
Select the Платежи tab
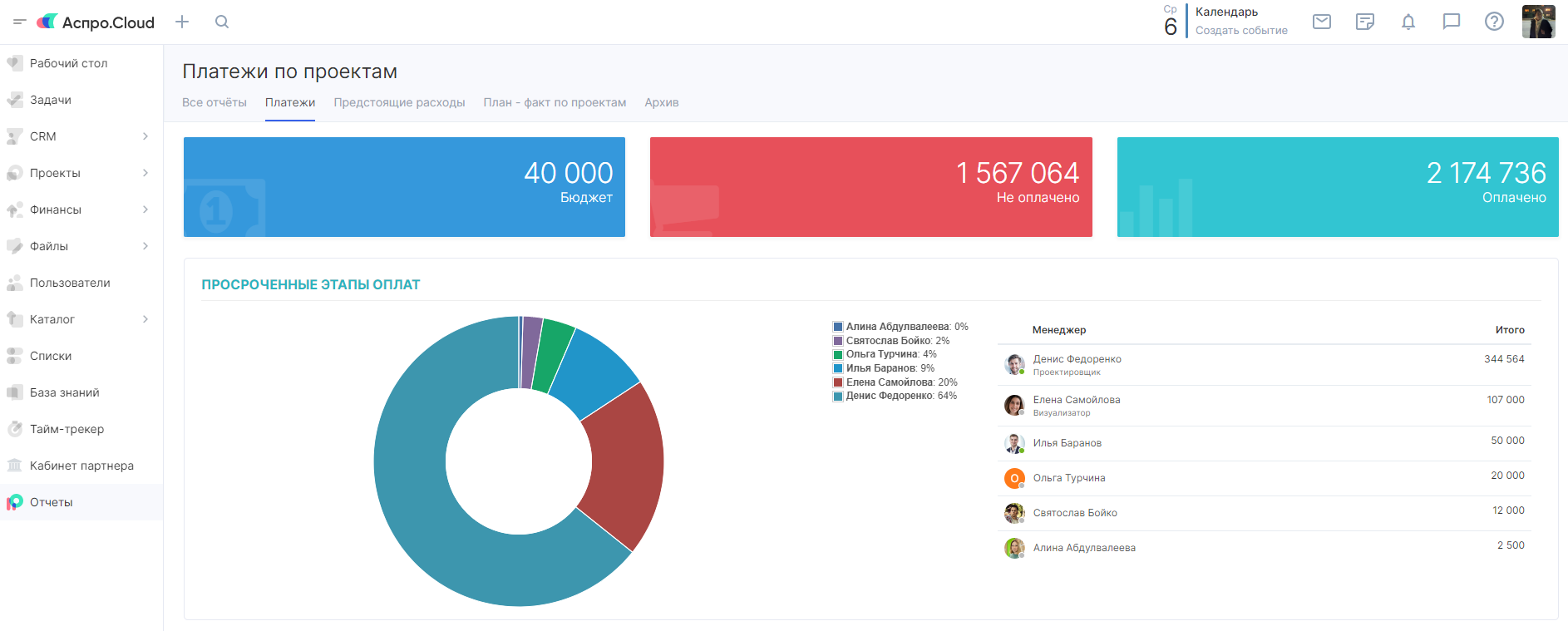point(290,102)
